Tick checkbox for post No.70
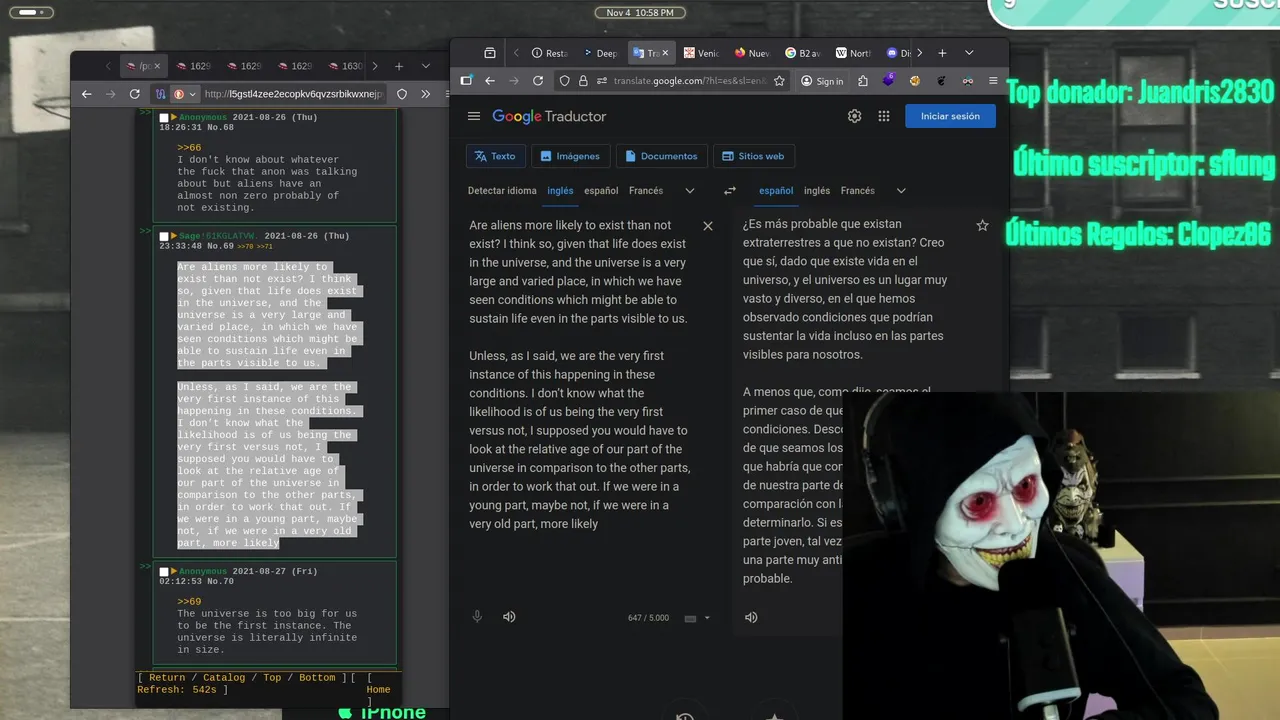The image size is (1280, 720). (x=164, y=572)
